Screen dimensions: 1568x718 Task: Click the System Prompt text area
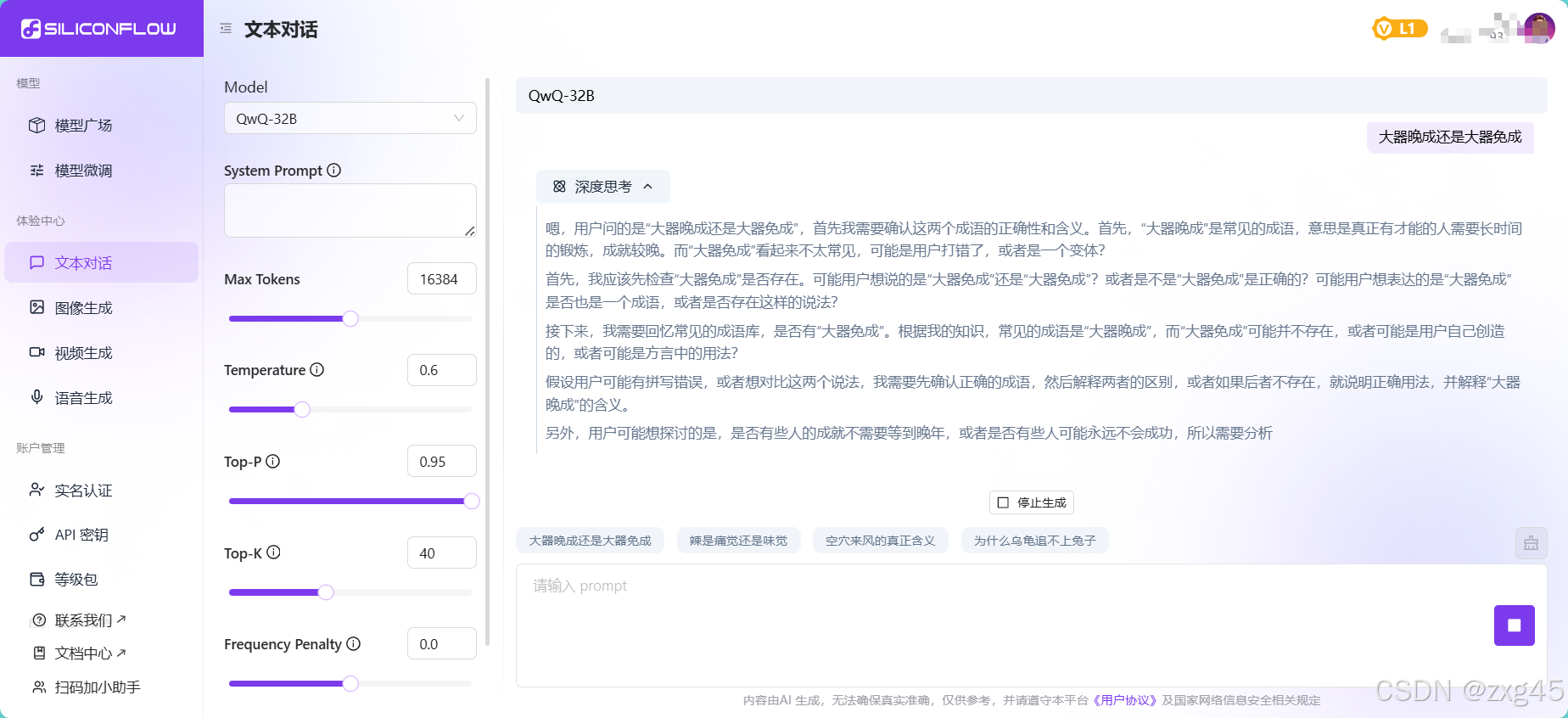tap(350, 210)
